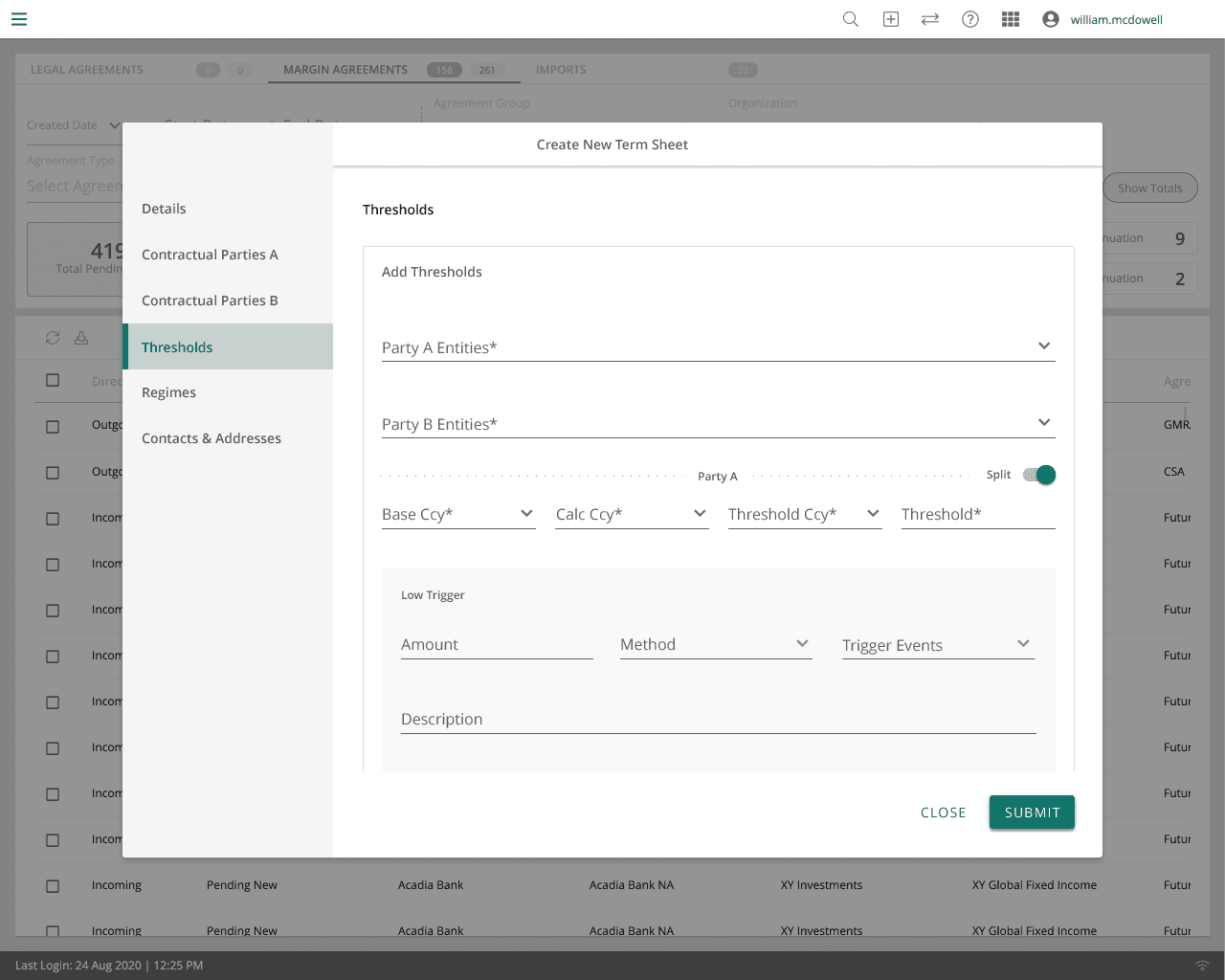1225x980 pixels.
Task: Check the first Outgoing row checkbox
Action: pos(53,426)
